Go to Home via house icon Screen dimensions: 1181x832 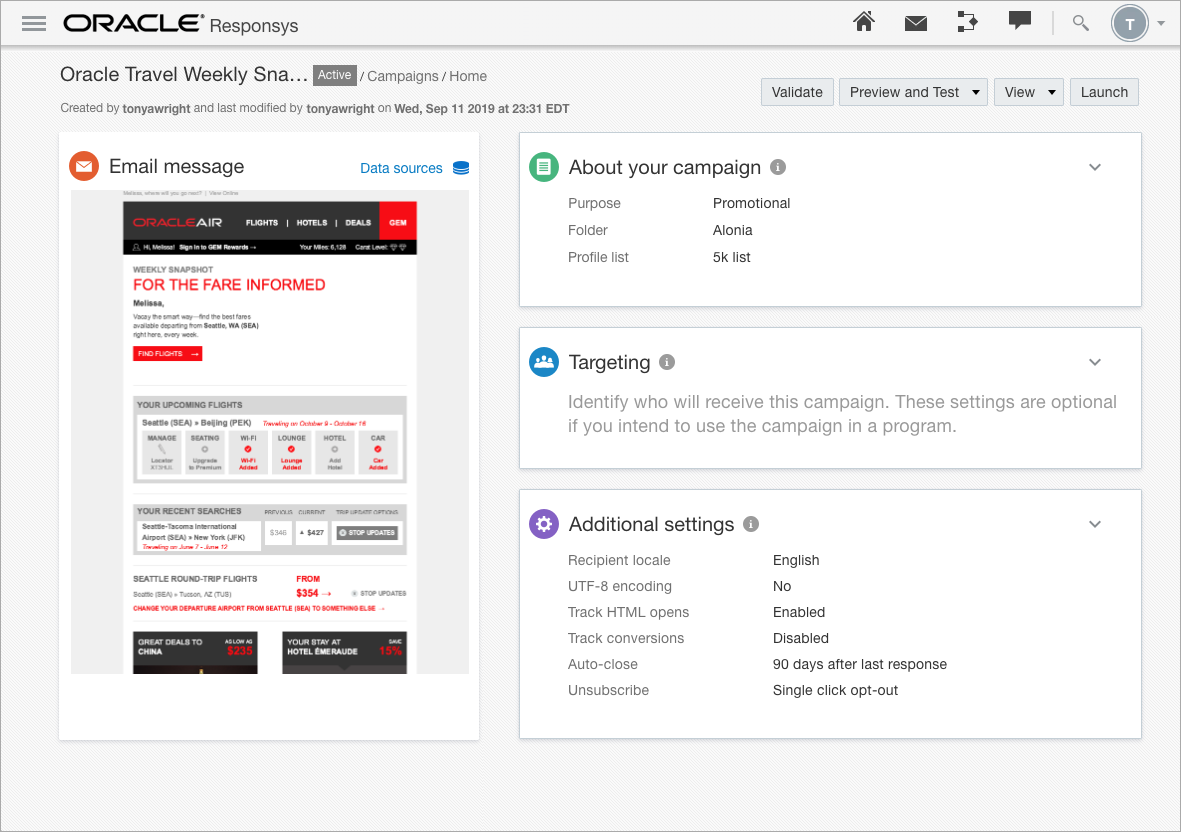coord(864,22)
